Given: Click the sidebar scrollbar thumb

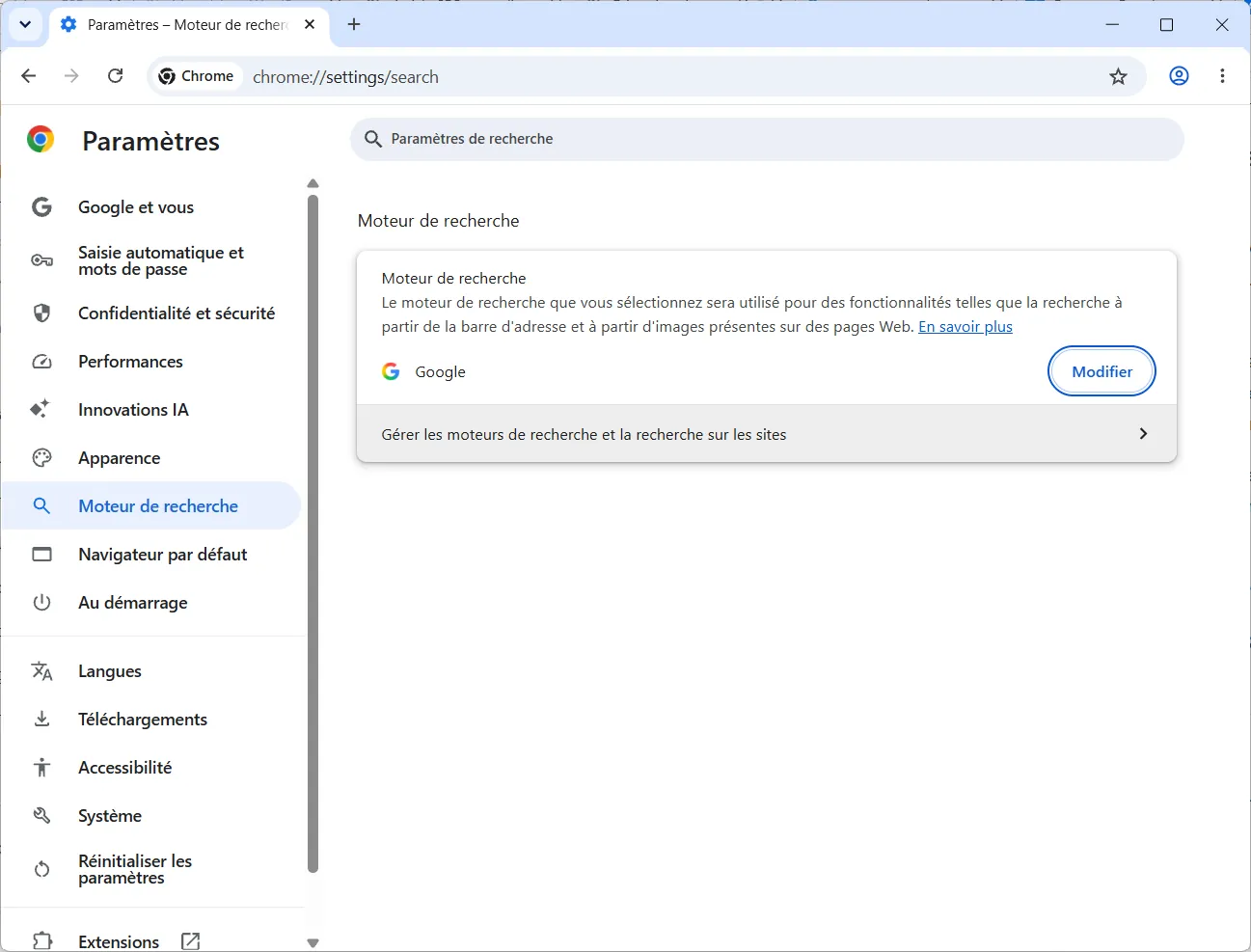Looking at the screenshot, I should tap(313, 533).
